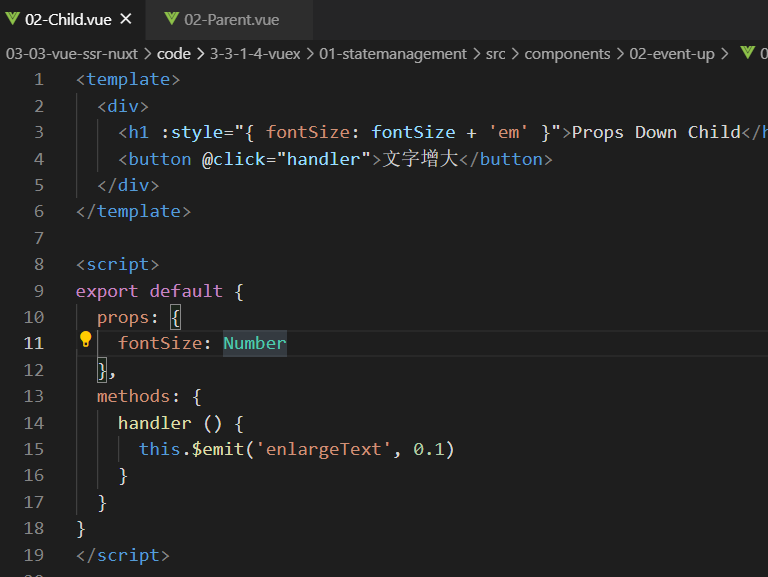Viewport: 768px width, 577px height.
Task: Click the lightbulb code action icon
Action: 86,340
